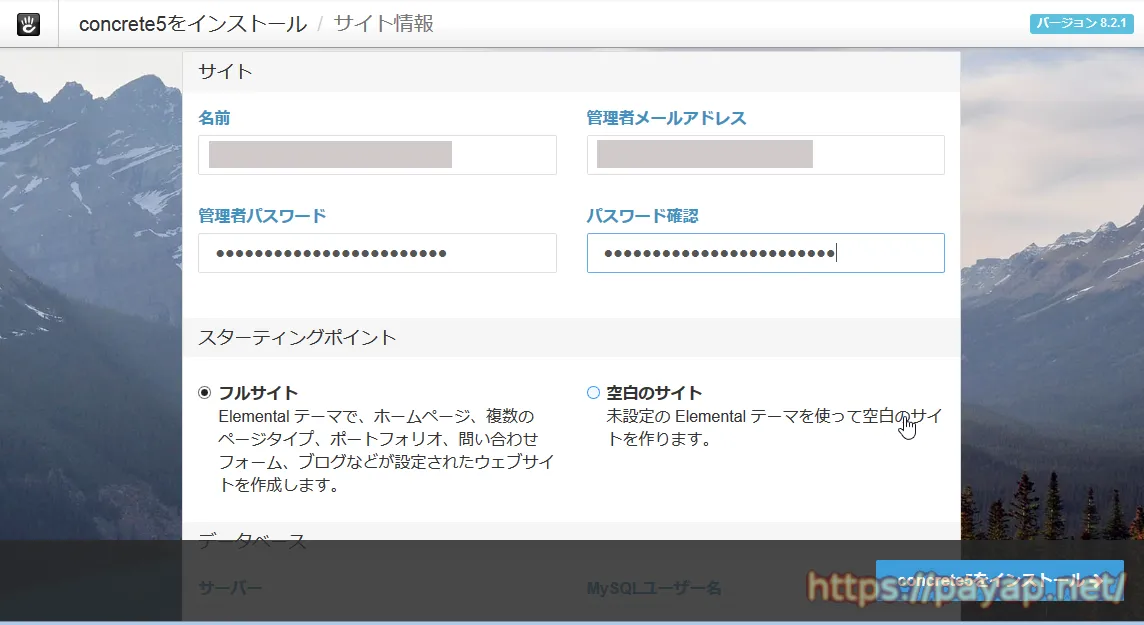Click the サイト section header bar
Image resolution: width=1144 pixels, height=625 pixels.
tap(570, 71)
